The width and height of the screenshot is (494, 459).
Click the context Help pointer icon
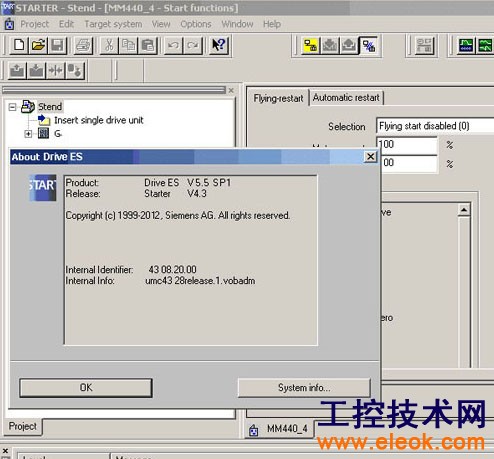point(219,45)
